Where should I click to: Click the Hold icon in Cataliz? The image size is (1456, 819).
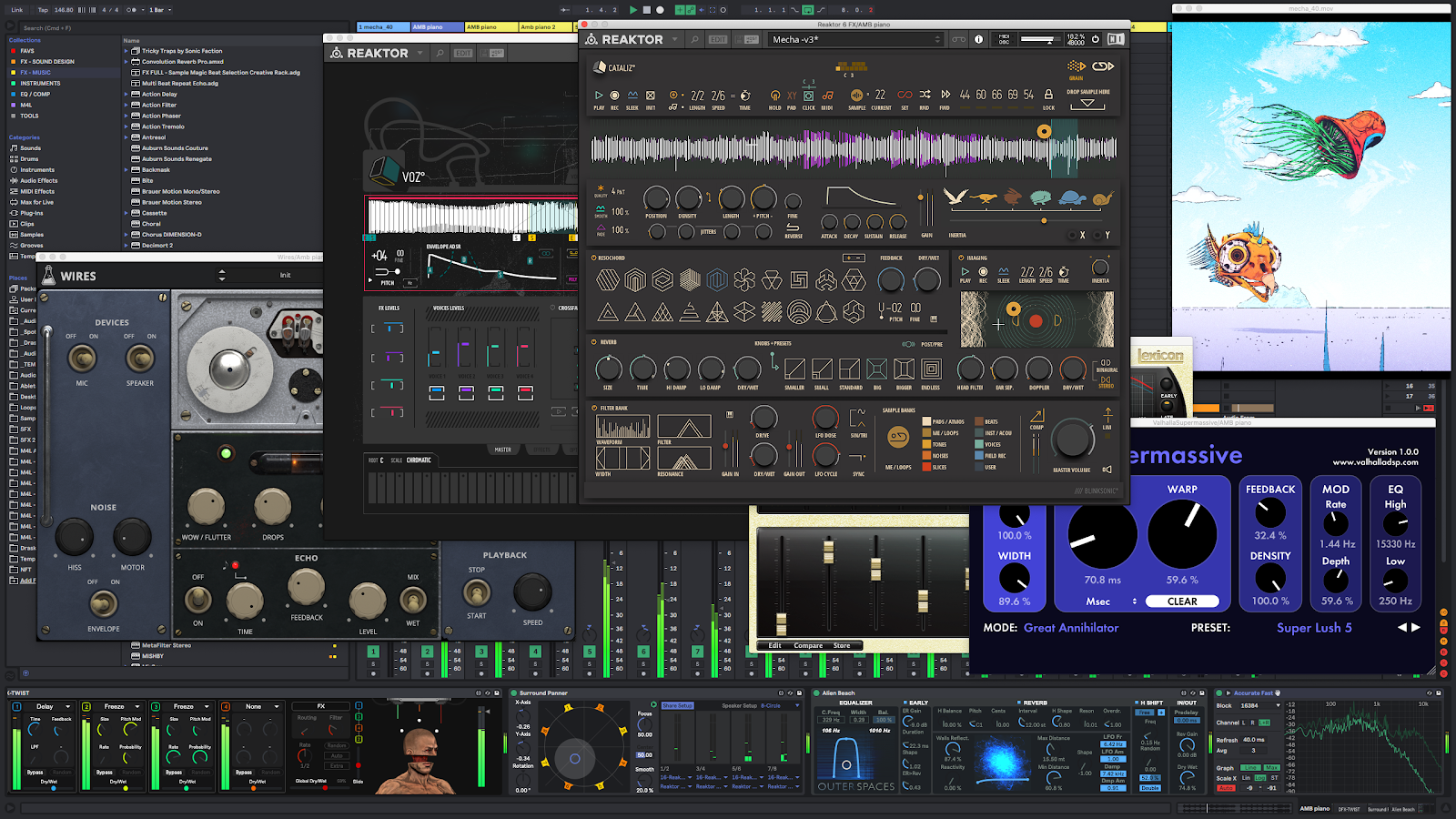coord(774,95)
